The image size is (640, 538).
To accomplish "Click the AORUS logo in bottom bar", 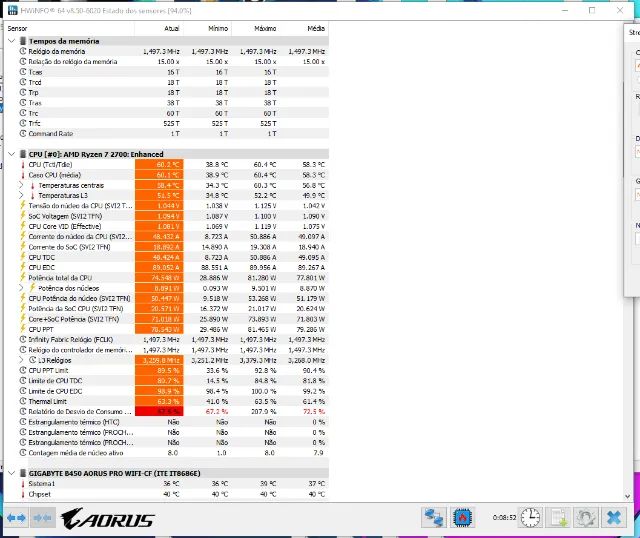I will 108,519.
